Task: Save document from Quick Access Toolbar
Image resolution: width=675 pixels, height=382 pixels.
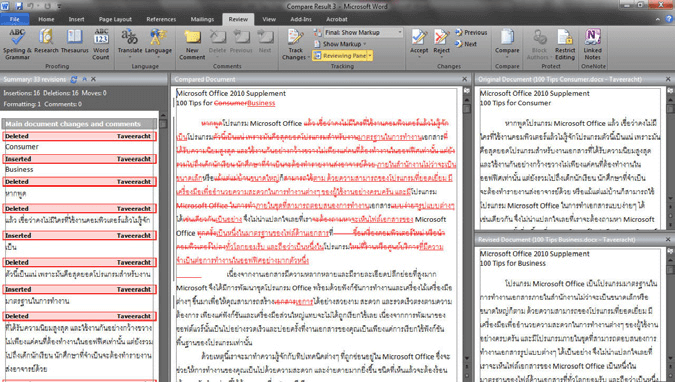Action: coord(19,6)
